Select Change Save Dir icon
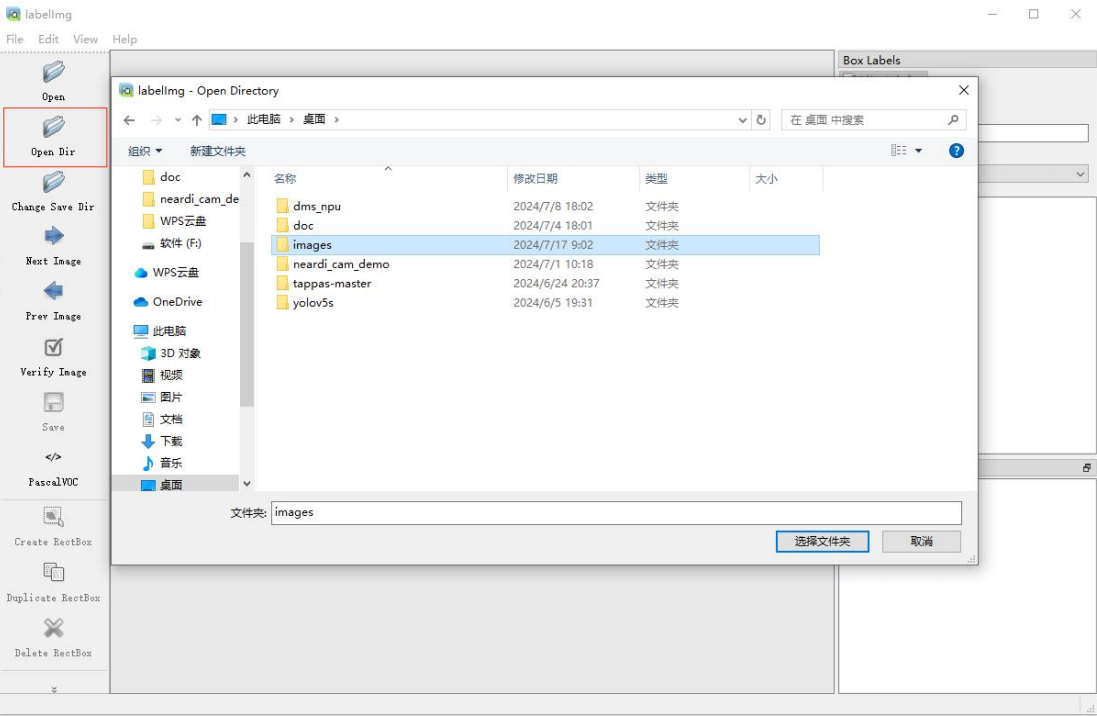Image resolution: width=1097 pixels, height=716 pixels. (53, 182)
